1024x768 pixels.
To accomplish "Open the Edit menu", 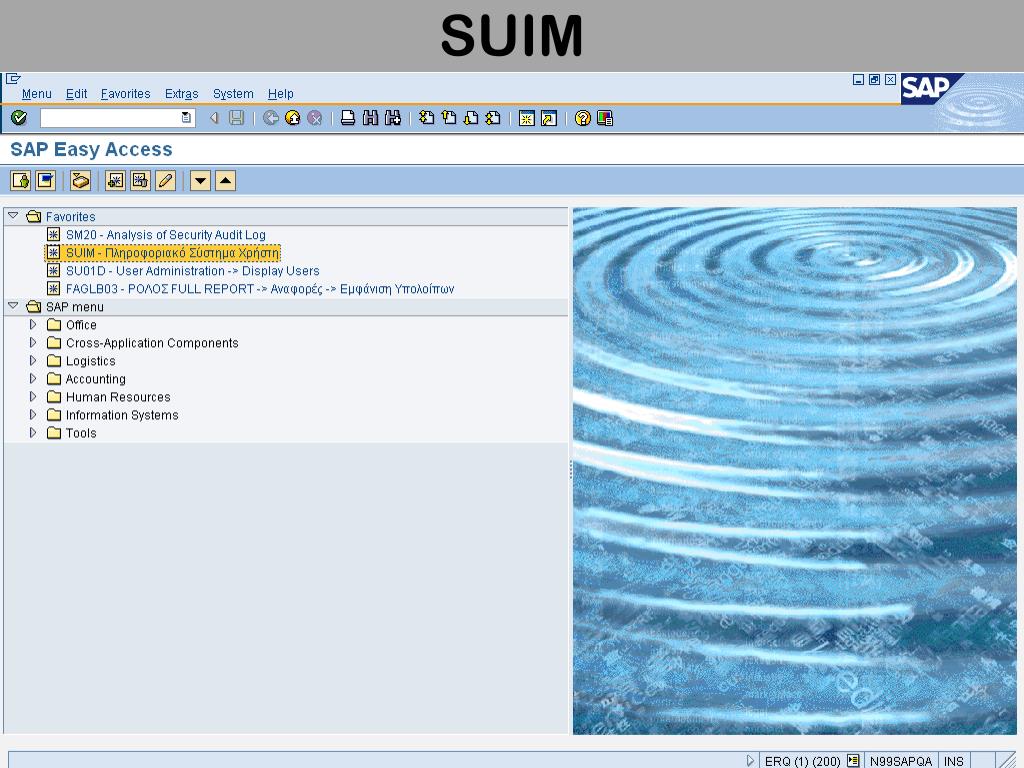I will 76,94.
